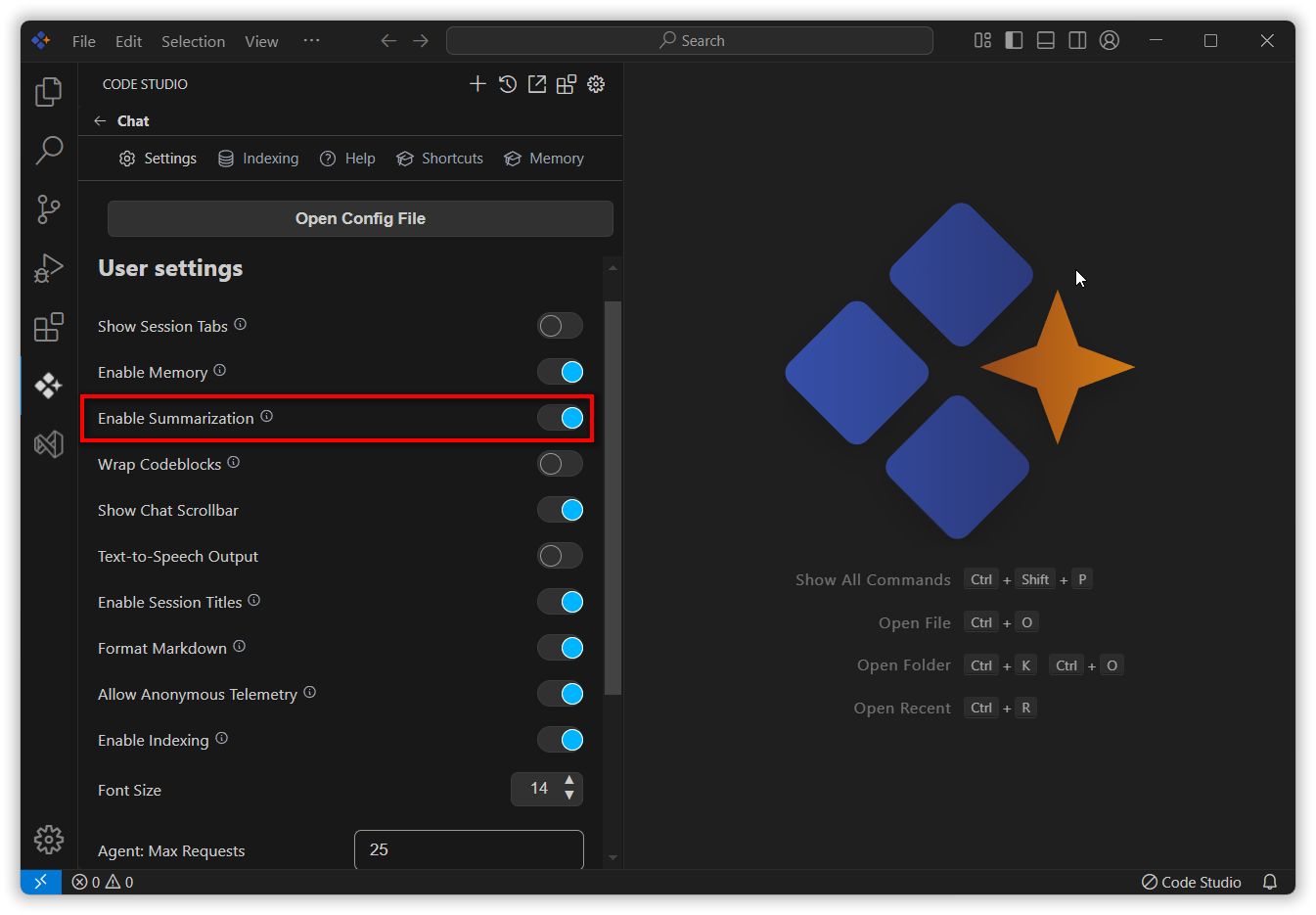1316x915 pixels.
Task: Toggle secondary side bar visibility
Action: pos(1077,40)
